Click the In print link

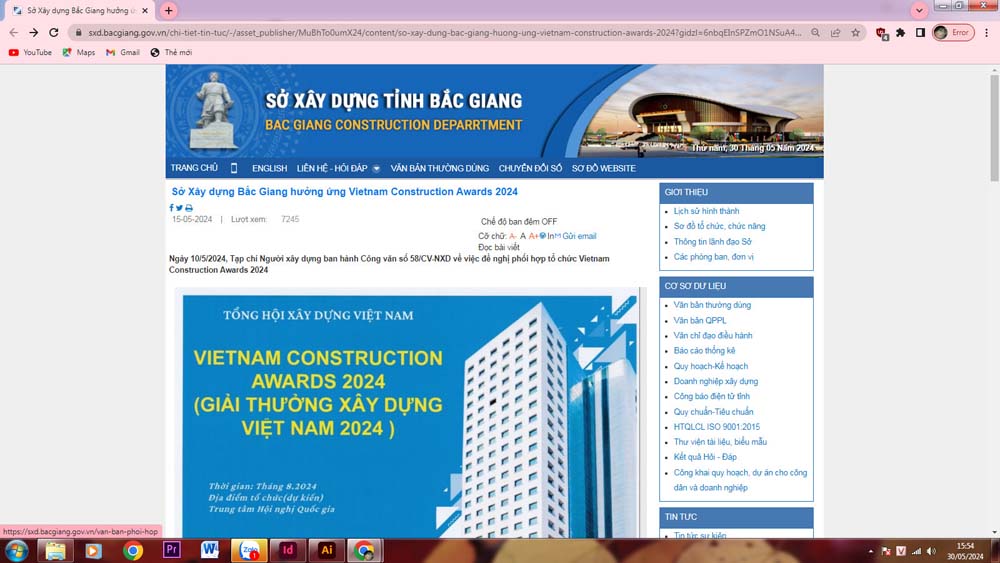point(550,236)
